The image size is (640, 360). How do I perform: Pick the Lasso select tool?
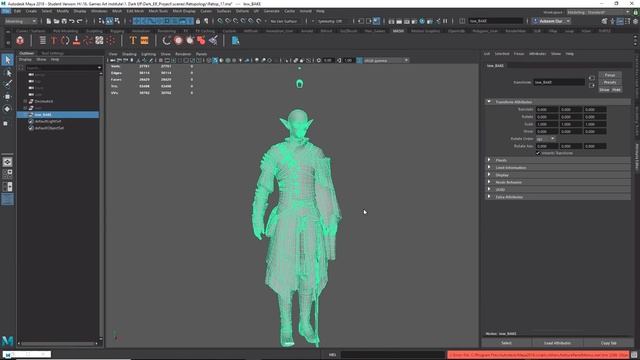(7, 73)
